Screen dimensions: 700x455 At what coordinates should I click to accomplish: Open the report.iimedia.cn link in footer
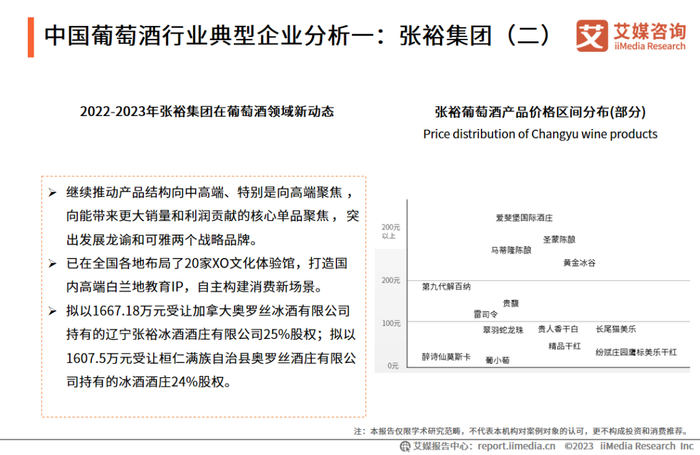point(517,446)
